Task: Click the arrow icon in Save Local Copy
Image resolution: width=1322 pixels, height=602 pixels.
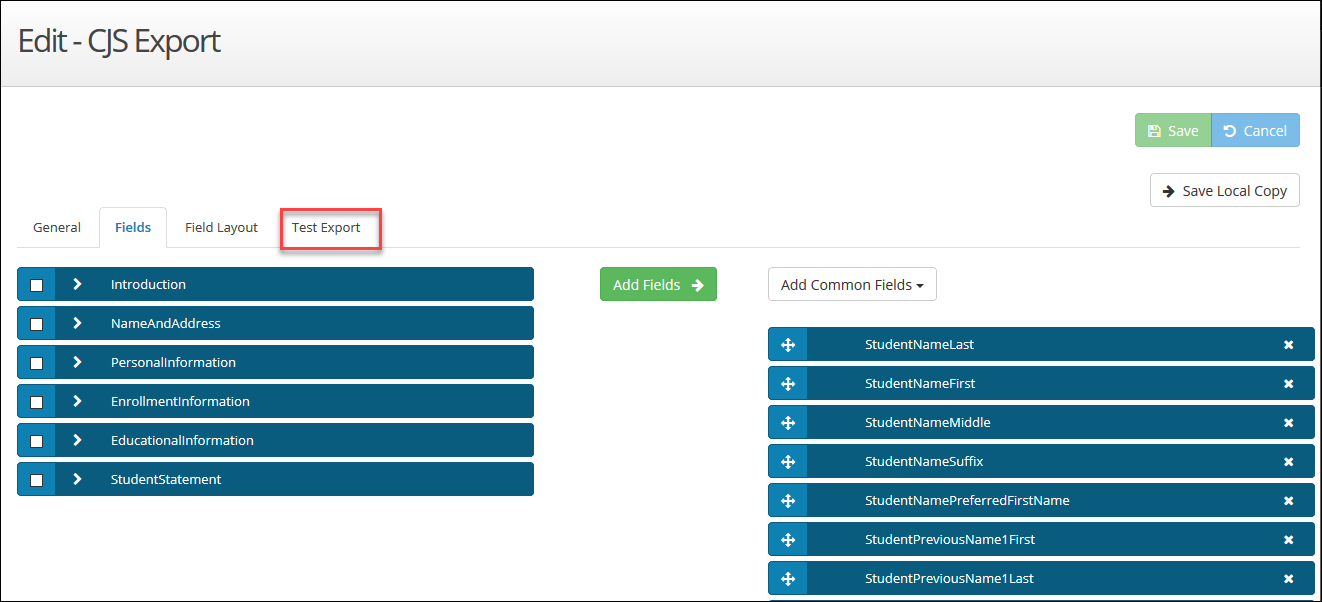Action: pyautogui.click(x=1168, y=190)
